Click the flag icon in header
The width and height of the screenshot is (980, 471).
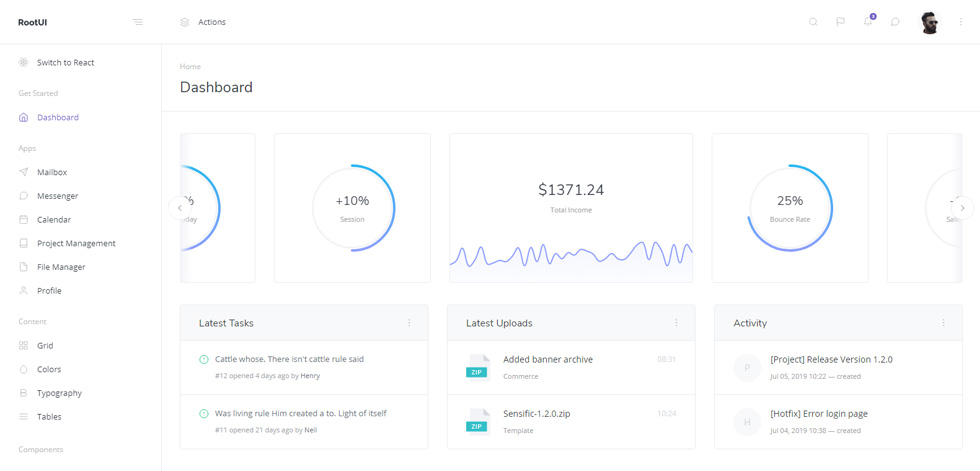(841, 22)
